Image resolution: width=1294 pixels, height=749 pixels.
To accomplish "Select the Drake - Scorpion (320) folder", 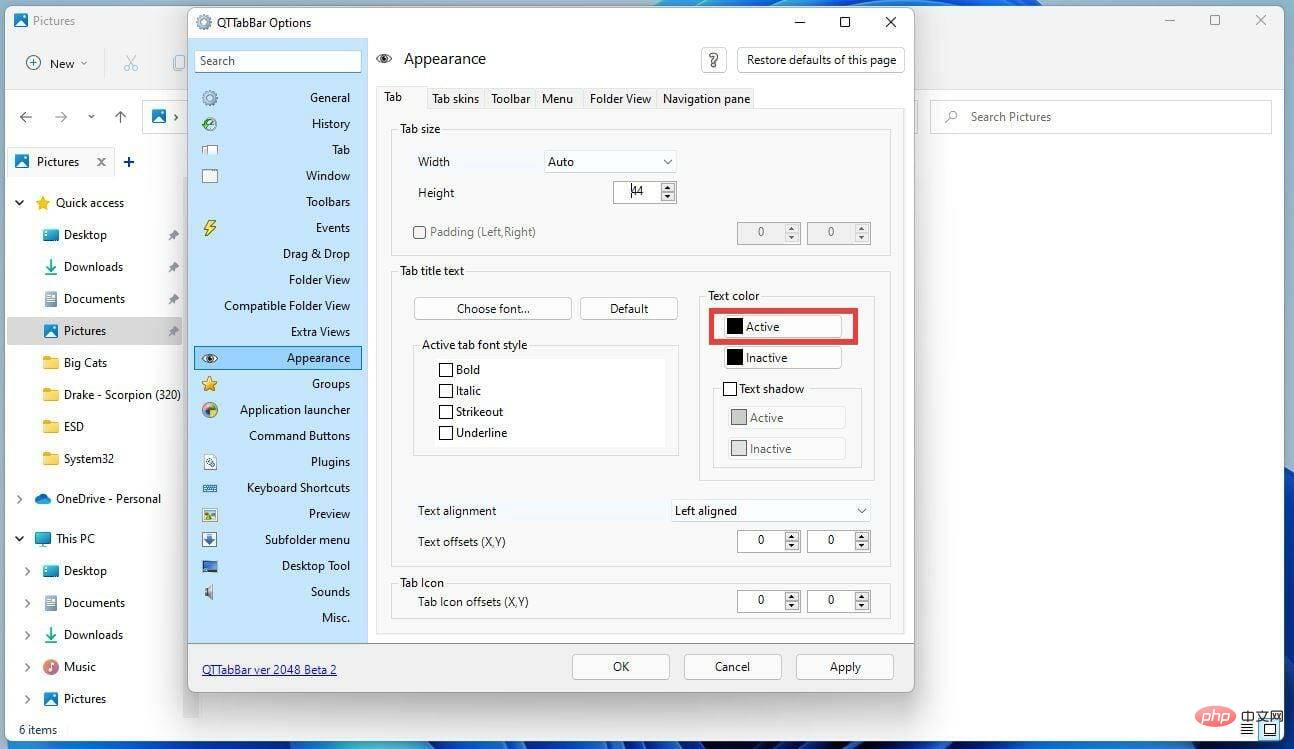I will (122, 395).
